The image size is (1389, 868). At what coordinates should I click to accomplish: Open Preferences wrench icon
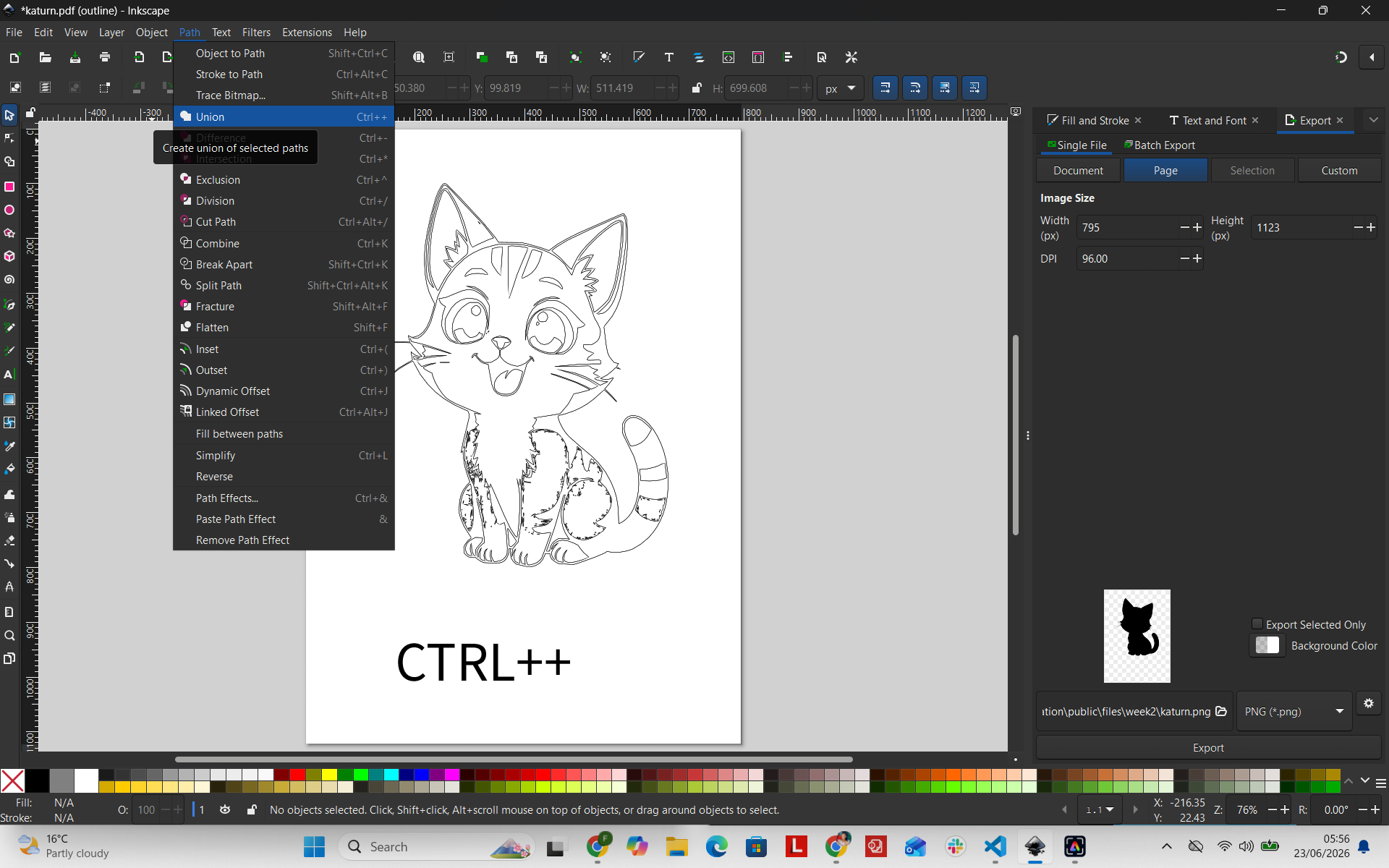[x=851, y=57]
